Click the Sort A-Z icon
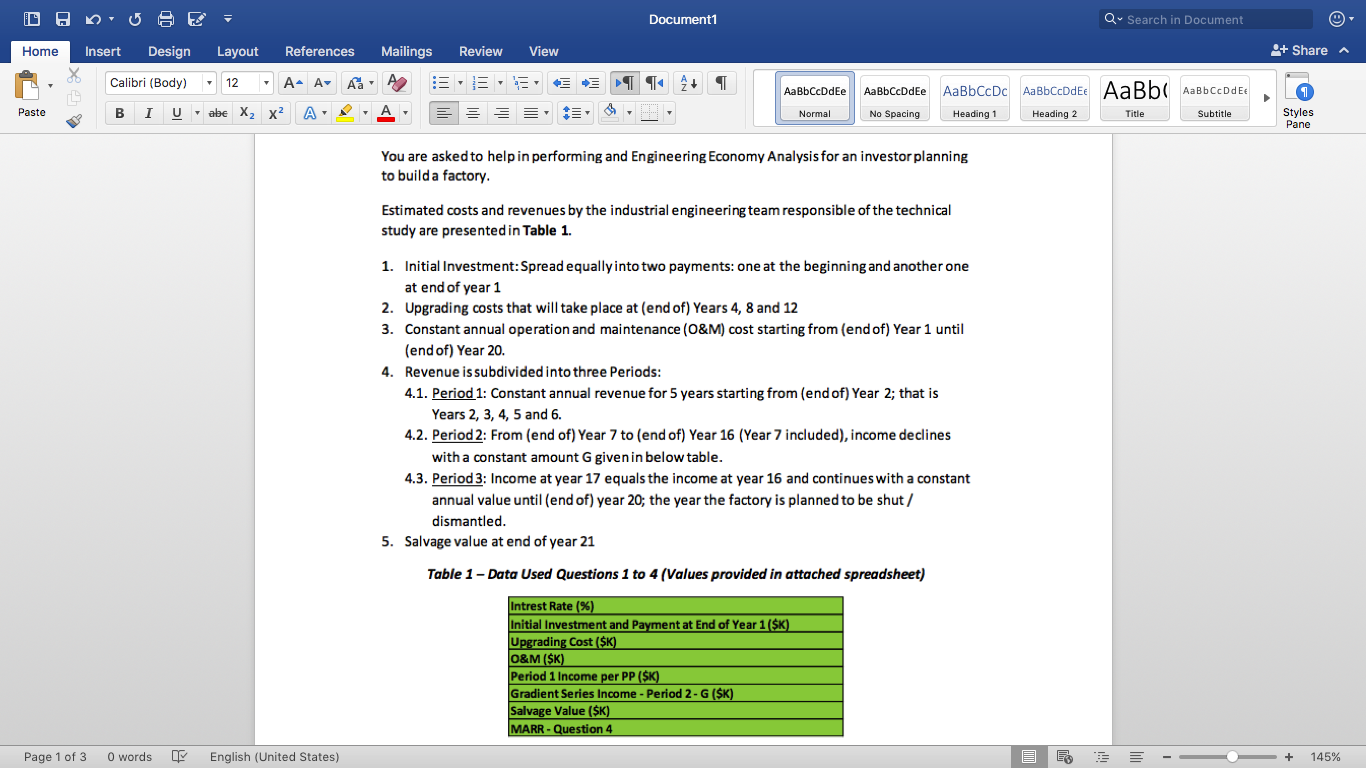Screen dimensions: 1366x768 tap(689, 83)
